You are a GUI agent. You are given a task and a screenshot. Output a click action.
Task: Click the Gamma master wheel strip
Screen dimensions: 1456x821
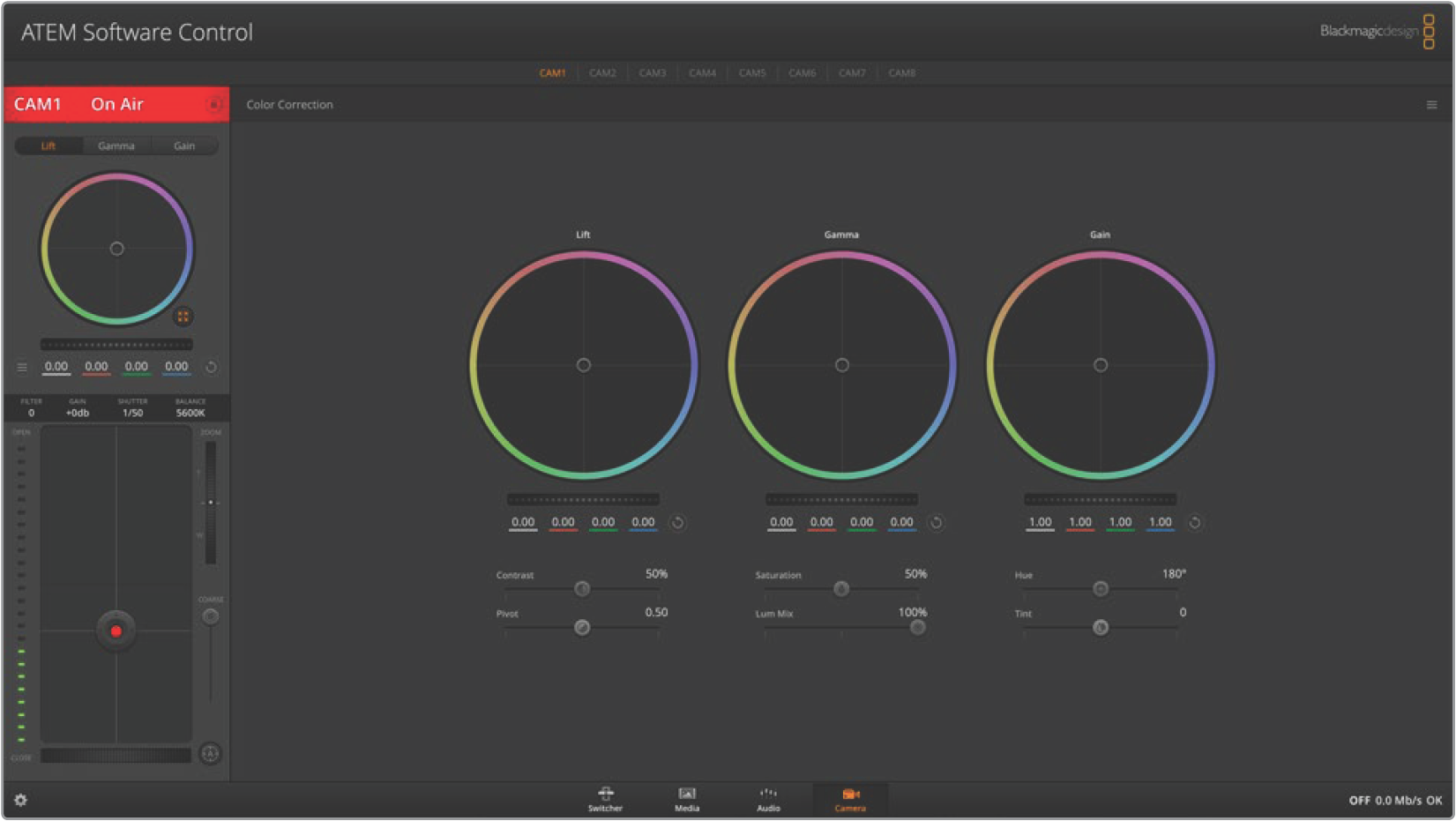click(841, 500)
